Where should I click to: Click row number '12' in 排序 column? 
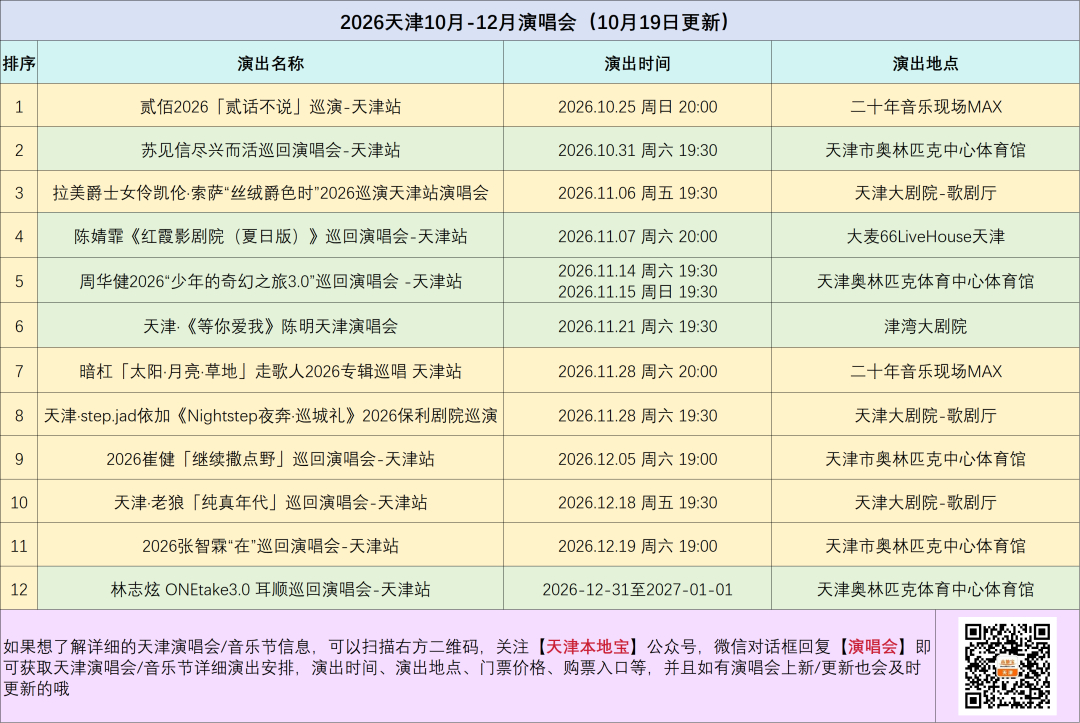coord(19,589)
